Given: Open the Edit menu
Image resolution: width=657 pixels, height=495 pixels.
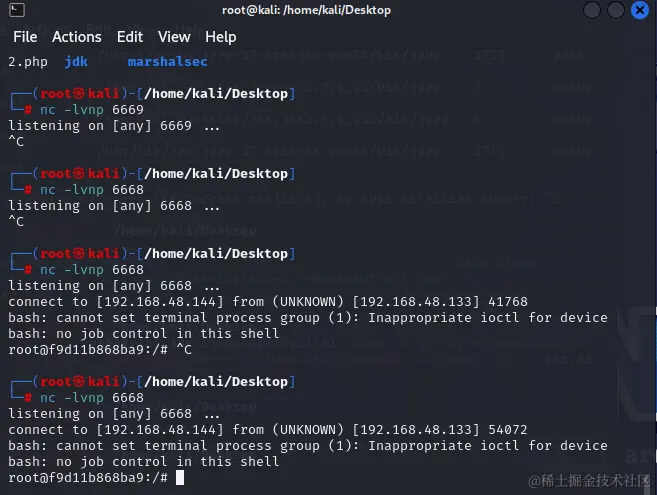Looking at the screenshot, I should click(130, 37).
